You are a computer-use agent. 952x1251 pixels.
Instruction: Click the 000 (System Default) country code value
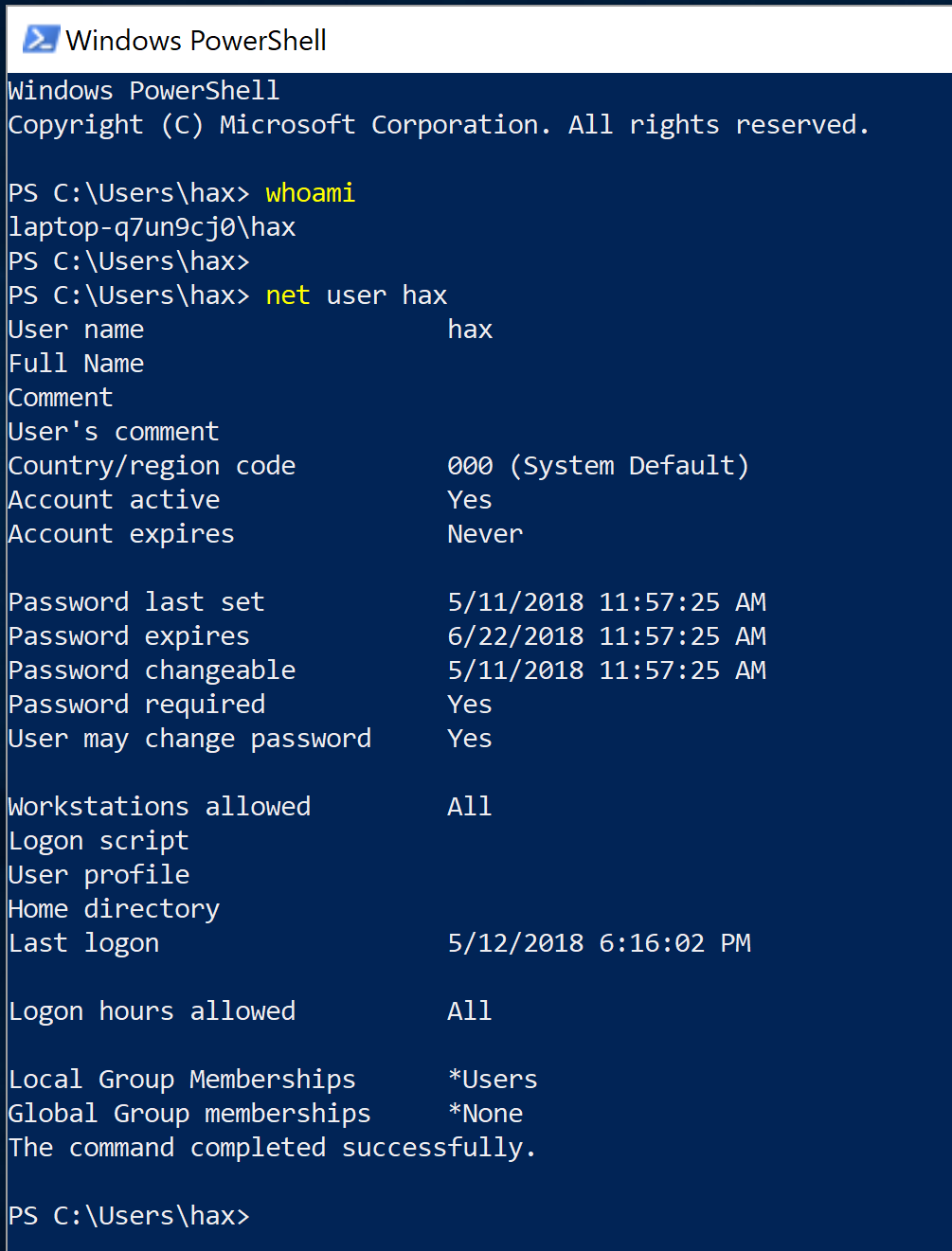coord(598,466)
